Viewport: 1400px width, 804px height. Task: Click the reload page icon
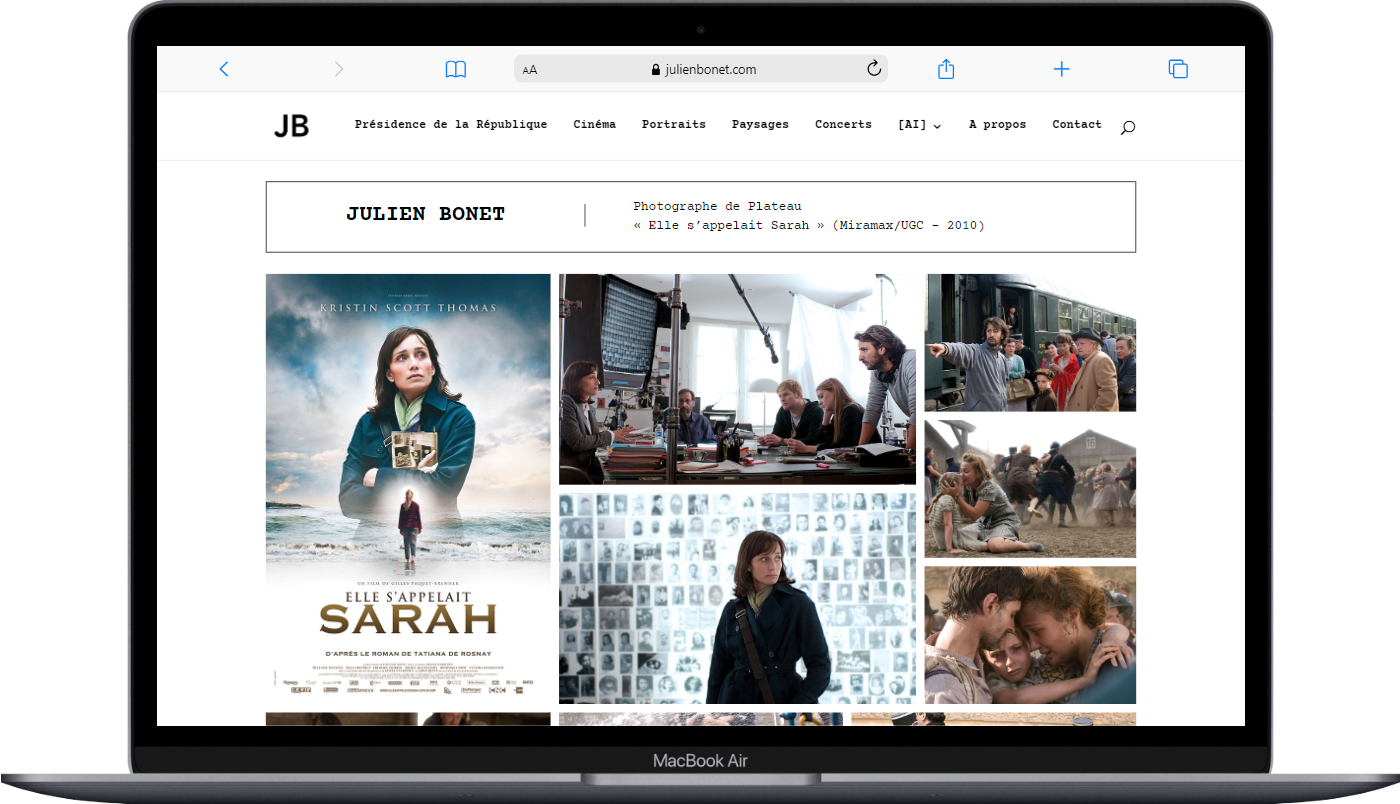[873, 69]
